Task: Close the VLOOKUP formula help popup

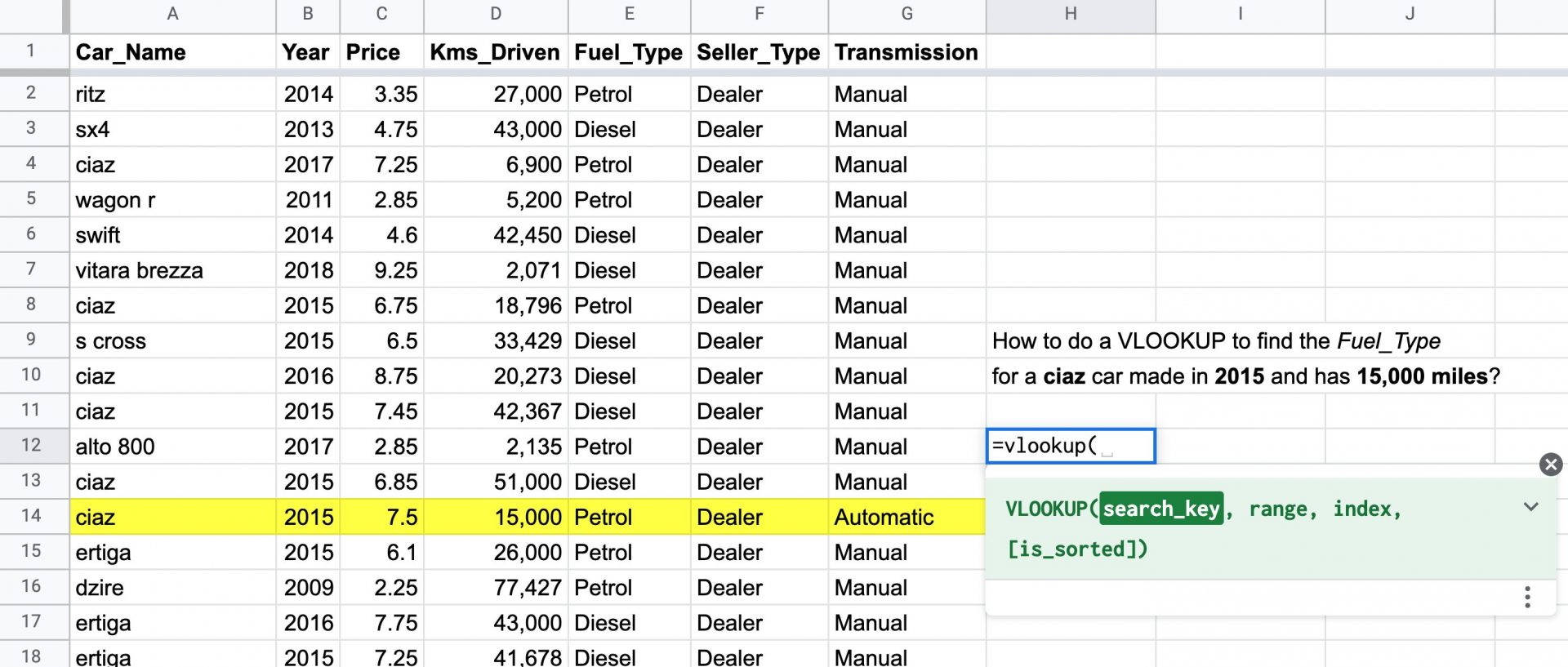Action: click(1550, 465)
